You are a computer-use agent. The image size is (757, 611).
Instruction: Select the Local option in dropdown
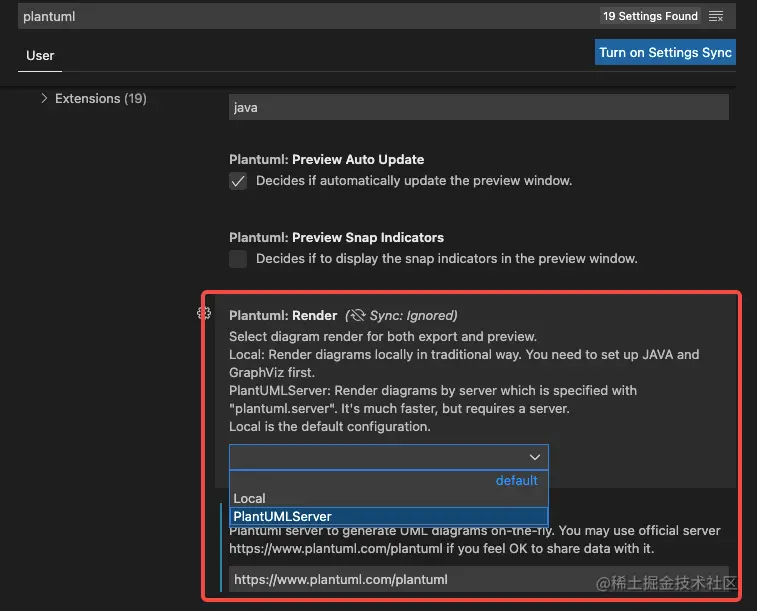point(389,498)
